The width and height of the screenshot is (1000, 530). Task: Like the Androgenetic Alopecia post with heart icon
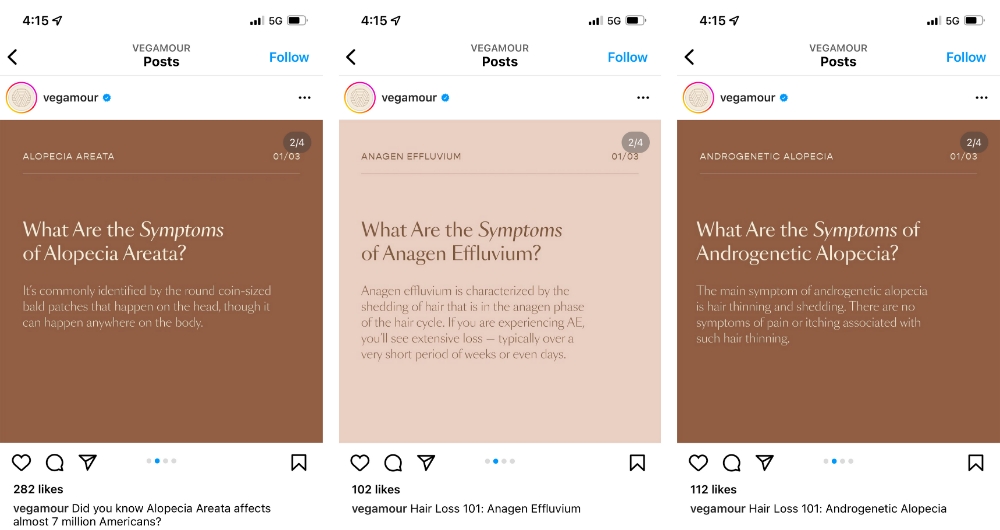coord(698,462)
